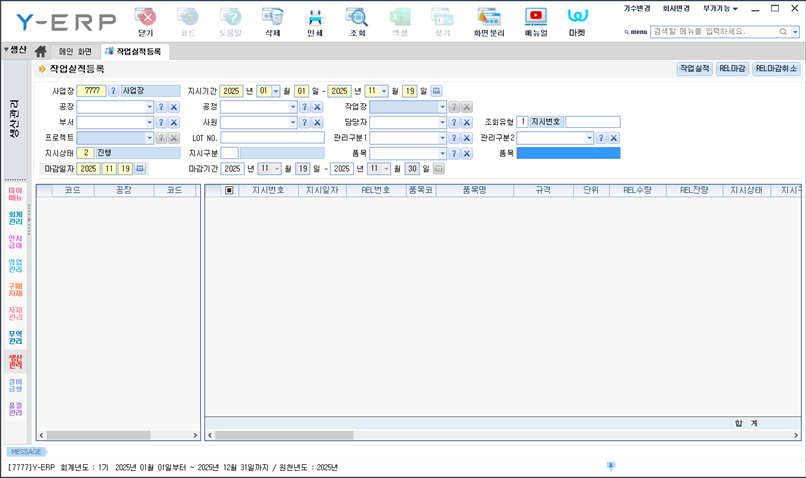The width and height of the screenshot is (806, 478).
Task: Open the 매뉴얼 (manual) video icon
Action: (536, 20)
